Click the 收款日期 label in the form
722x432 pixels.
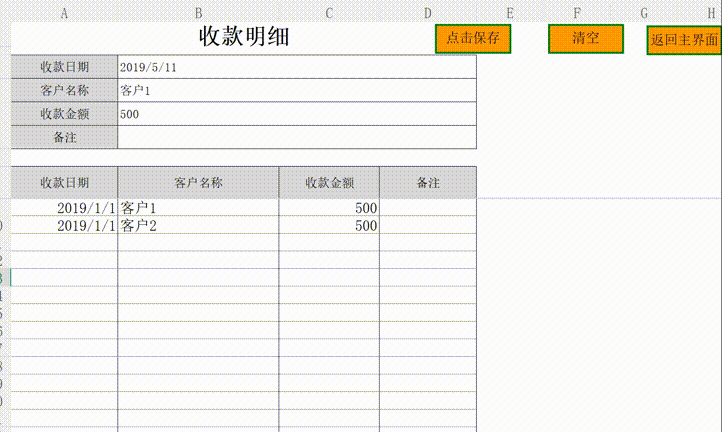[x=64, y=67]
